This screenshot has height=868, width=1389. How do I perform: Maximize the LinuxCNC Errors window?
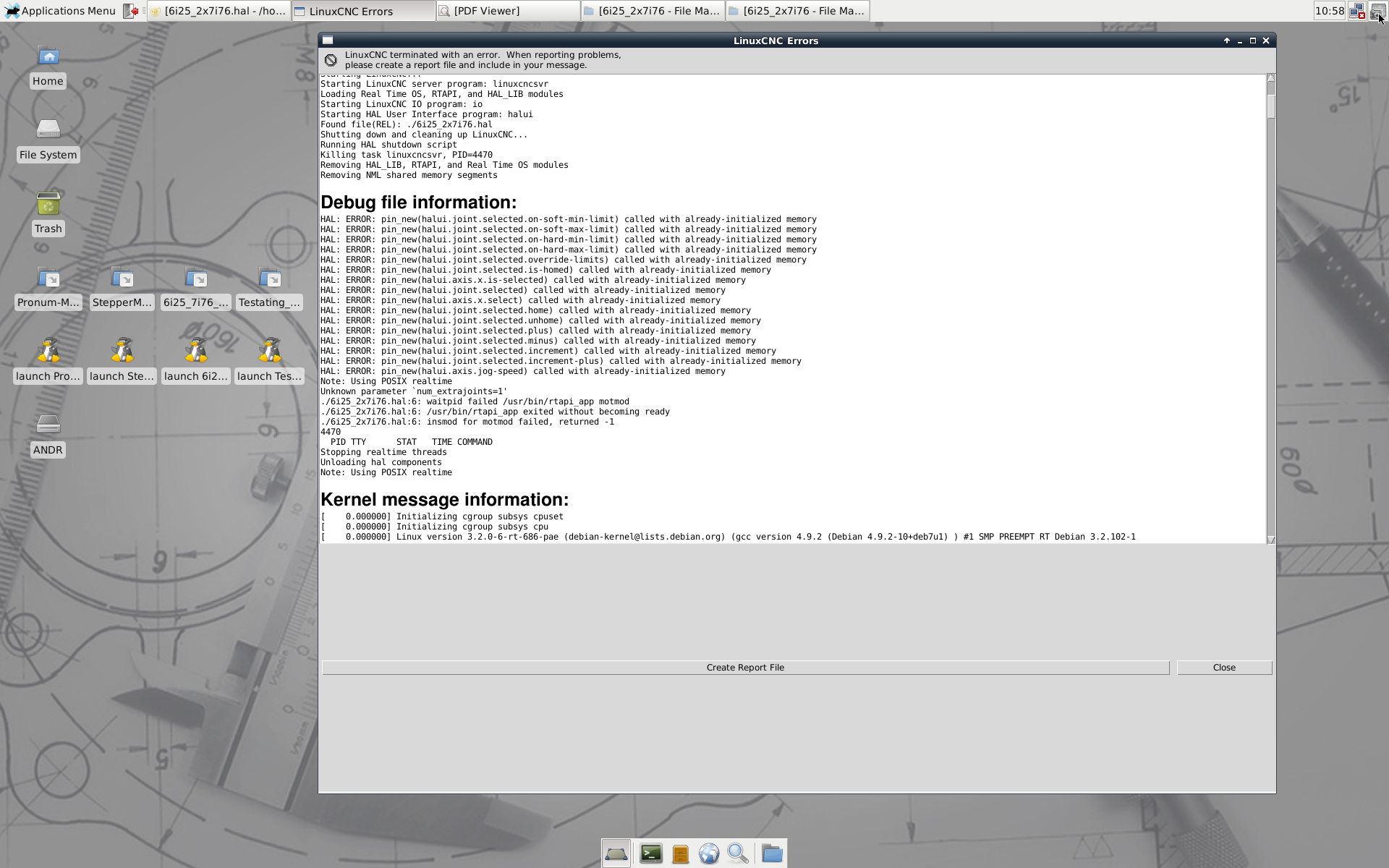pyautogui.click(x=1253, y=41)
